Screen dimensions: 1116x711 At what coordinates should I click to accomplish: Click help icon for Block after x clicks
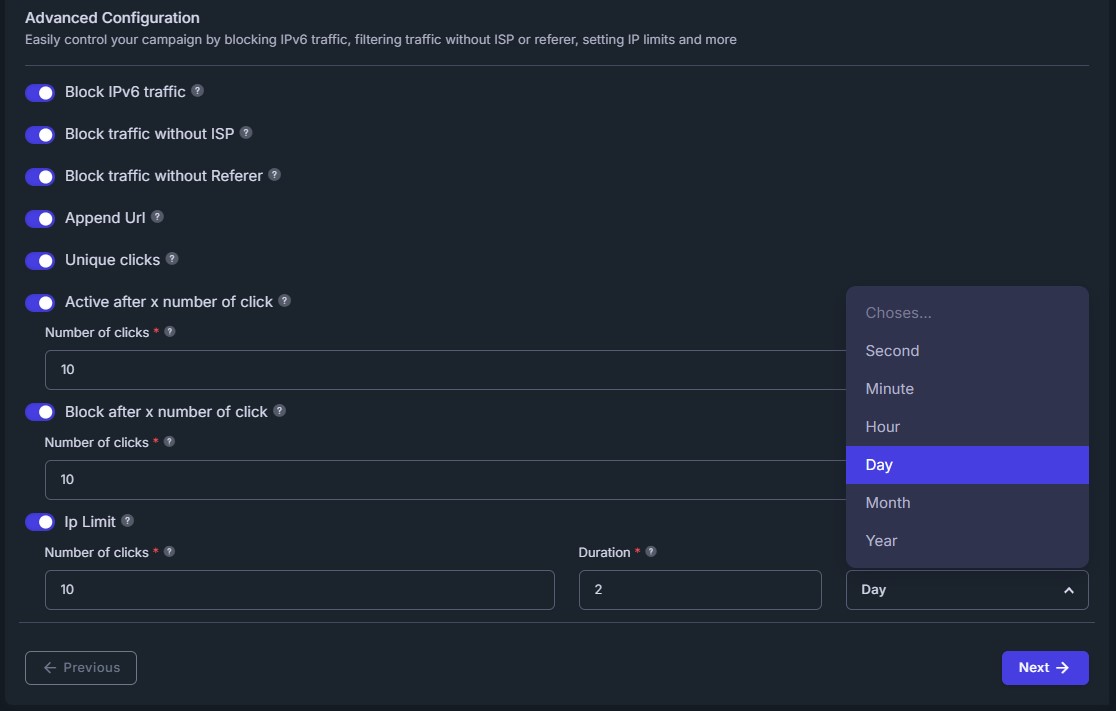(x=280, y=411)
